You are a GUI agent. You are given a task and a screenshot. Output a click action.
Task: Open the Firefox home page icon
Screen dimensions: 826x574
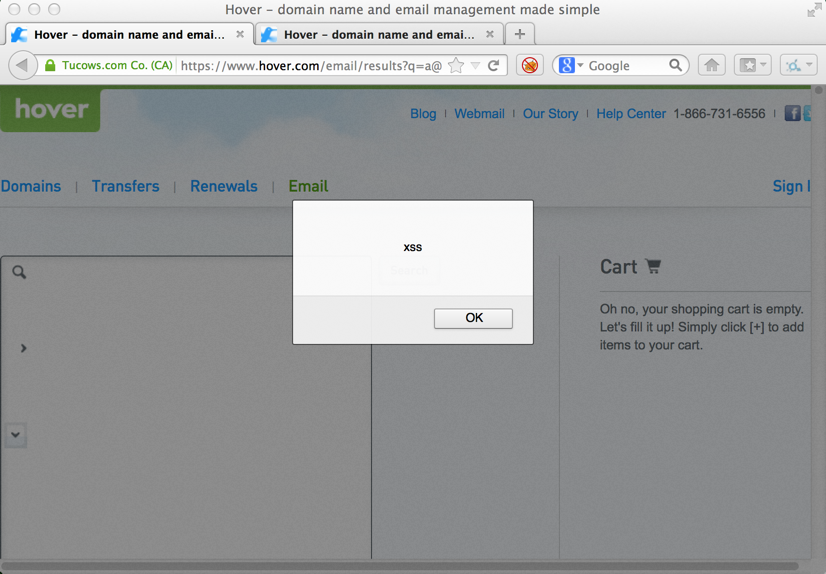[x=711, y=66]
